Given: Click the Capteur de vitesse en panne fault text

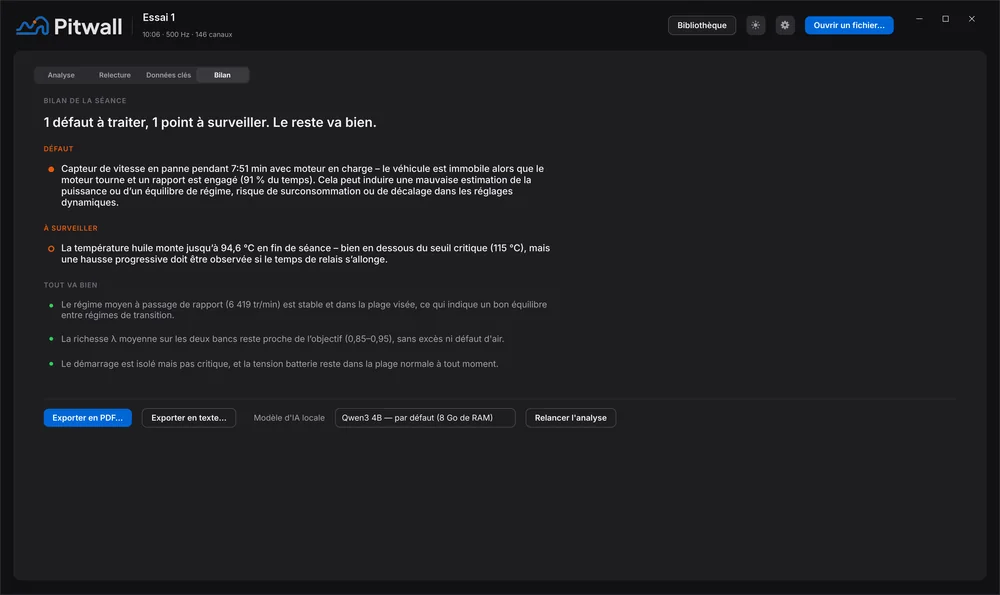Looking at the screenshot, I should click(x=305, y=186).
